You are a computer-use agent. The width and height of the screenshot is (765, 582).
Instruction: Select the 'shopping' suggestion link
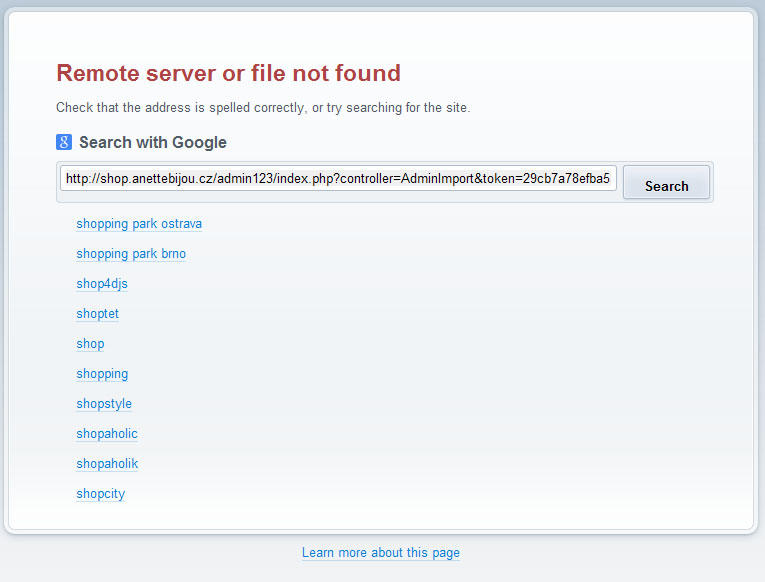click(x=102, y=374)
